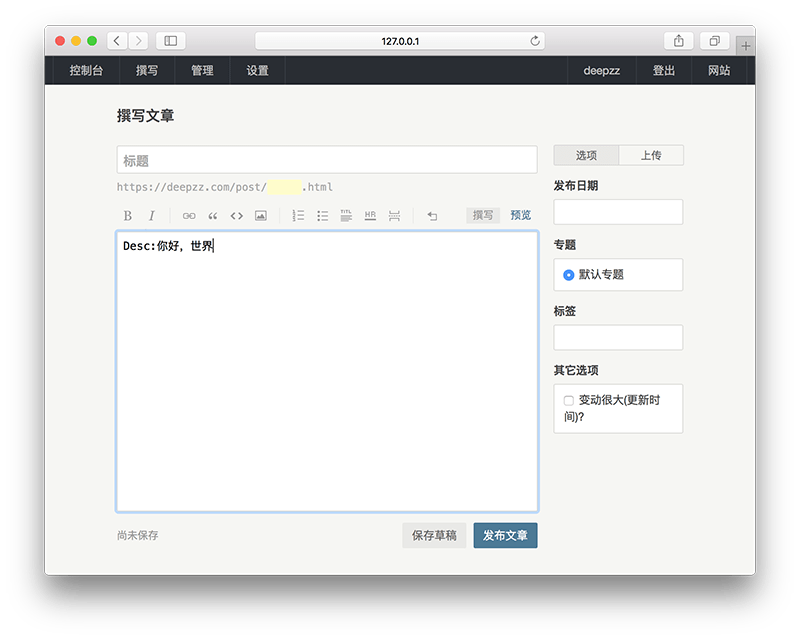
Task: Click the 标题 title input field
Action: point(327,160)
